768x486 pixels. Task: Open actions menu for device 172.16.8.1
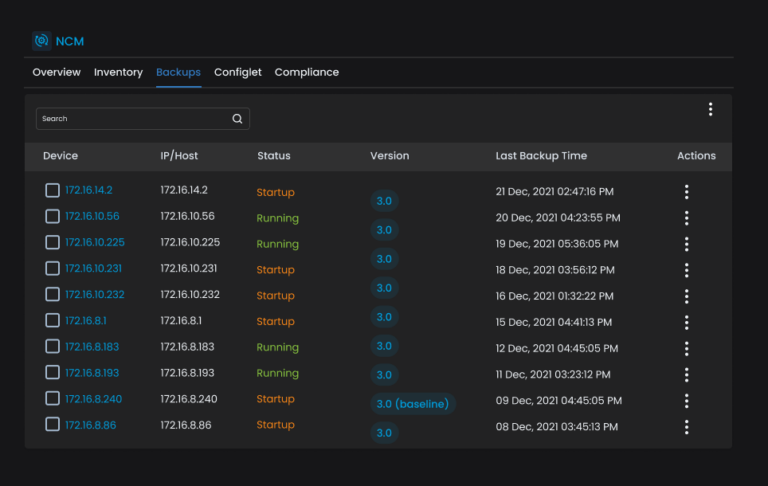pyautogui.click(x=686, y=322)
